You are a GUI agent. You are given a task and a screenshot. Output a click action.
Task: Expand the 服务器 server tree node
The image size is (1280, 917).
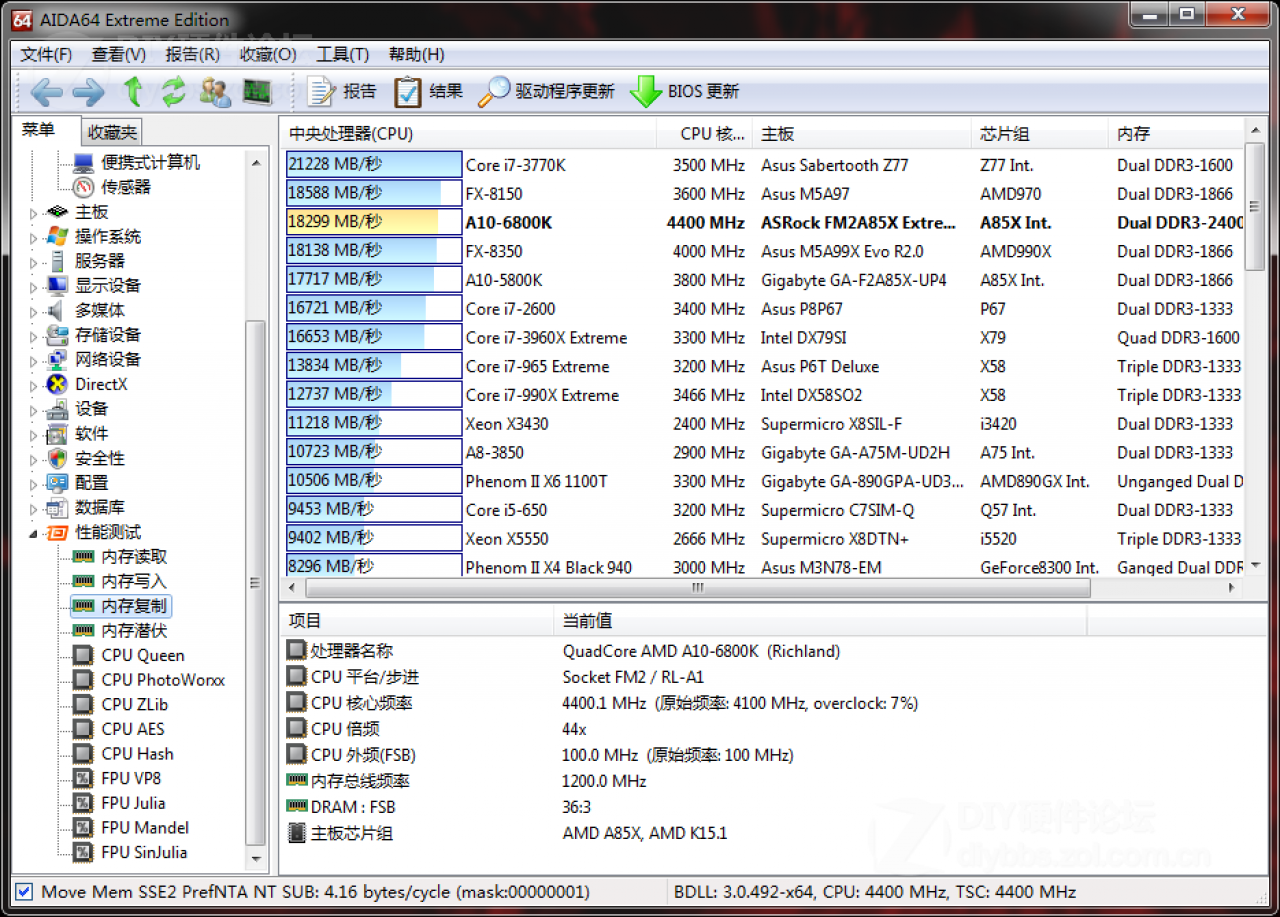coord(33,262)
